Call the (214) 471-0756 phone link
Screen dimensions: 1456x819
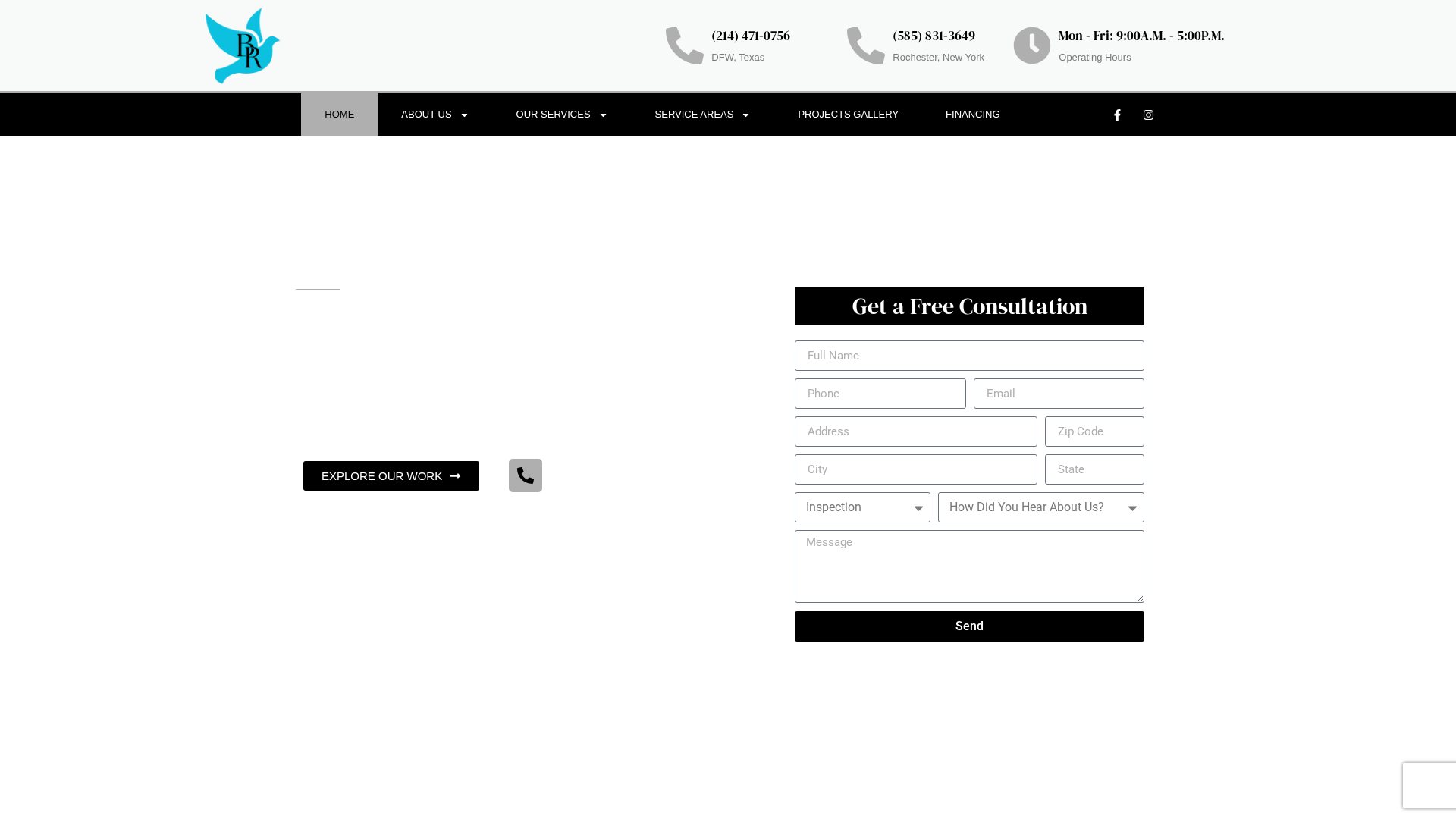751,36
